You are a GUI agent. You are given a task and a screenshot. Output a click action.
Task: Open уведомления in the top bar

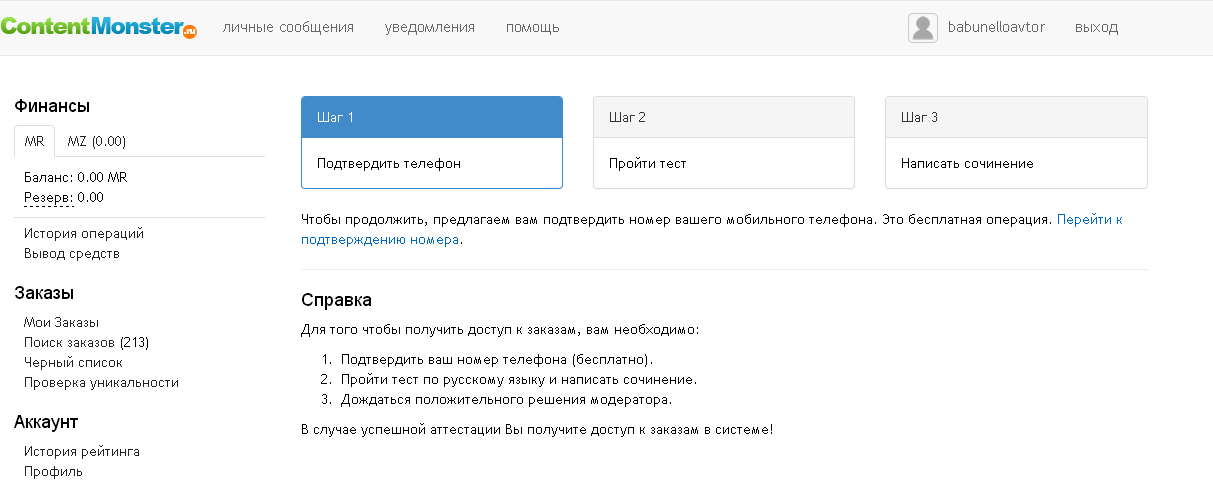(x=430, y=27)
